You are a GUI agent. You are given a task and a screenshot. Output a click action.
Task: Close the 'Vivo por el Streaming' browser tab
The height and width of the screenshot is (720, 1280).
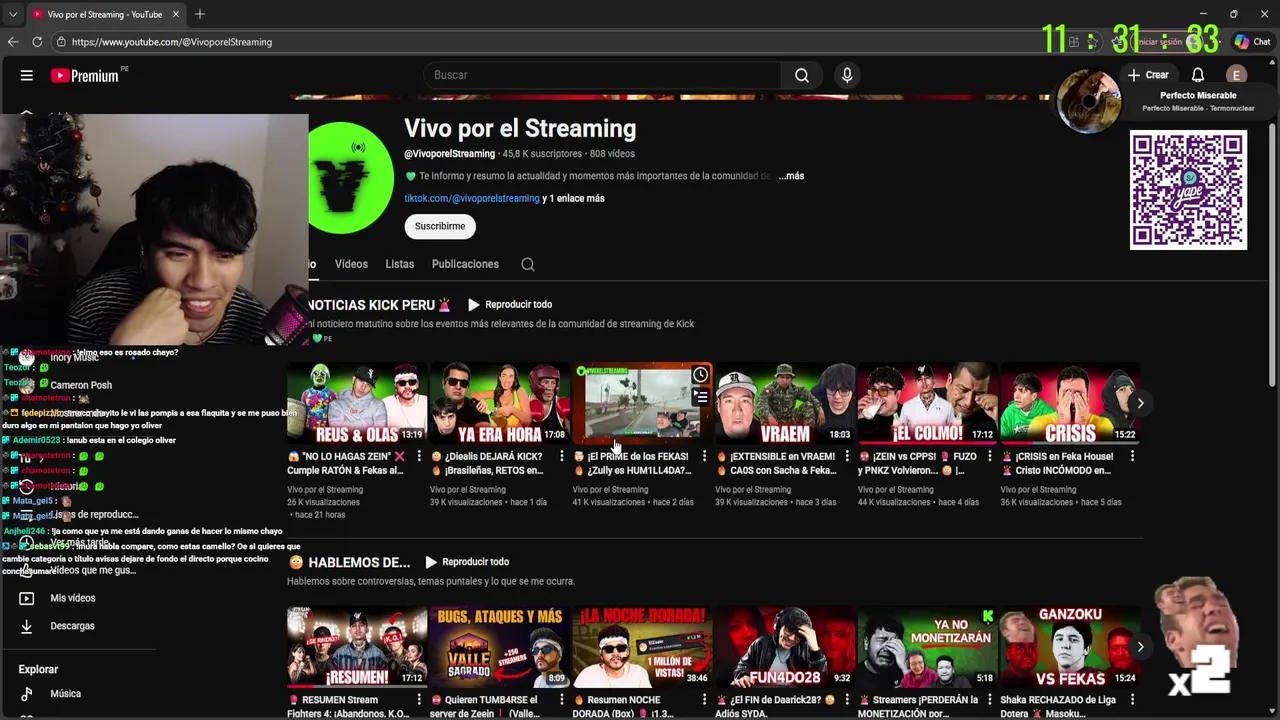[176, 14]
